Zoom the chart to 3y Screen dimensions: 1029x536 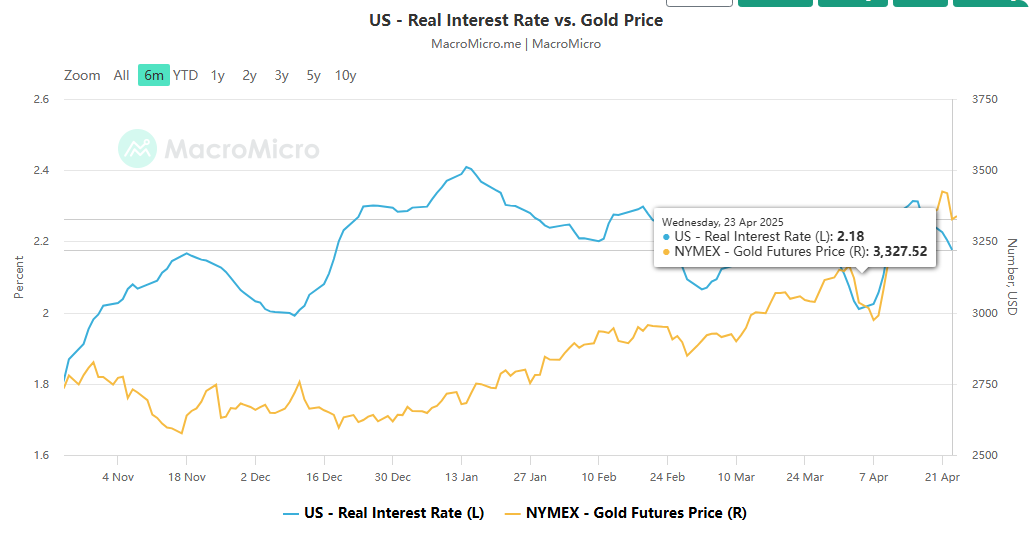pyautogui.click(x=282, y=75)
